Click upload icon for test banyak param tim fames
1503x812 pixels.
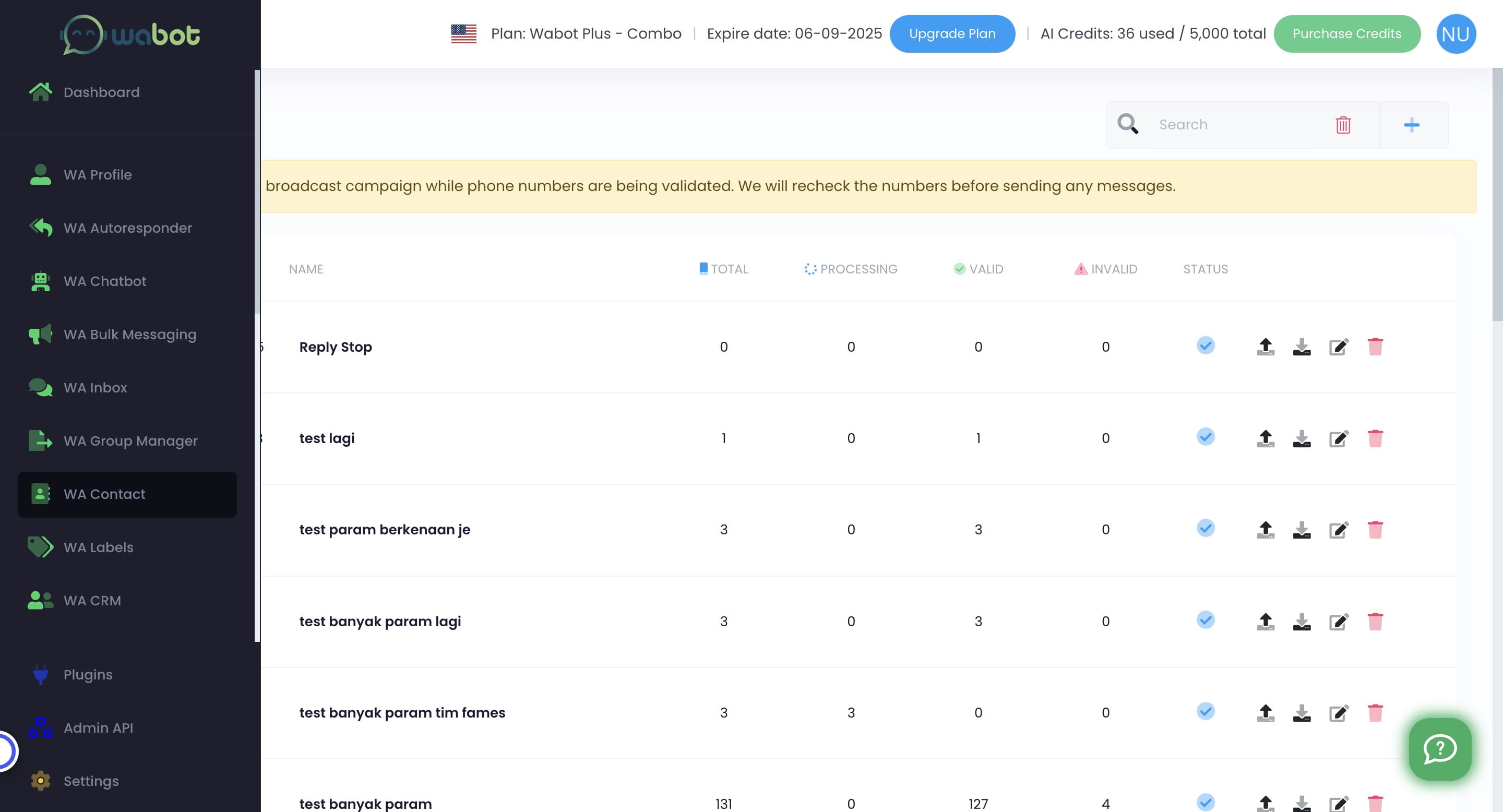[1265, 712]
